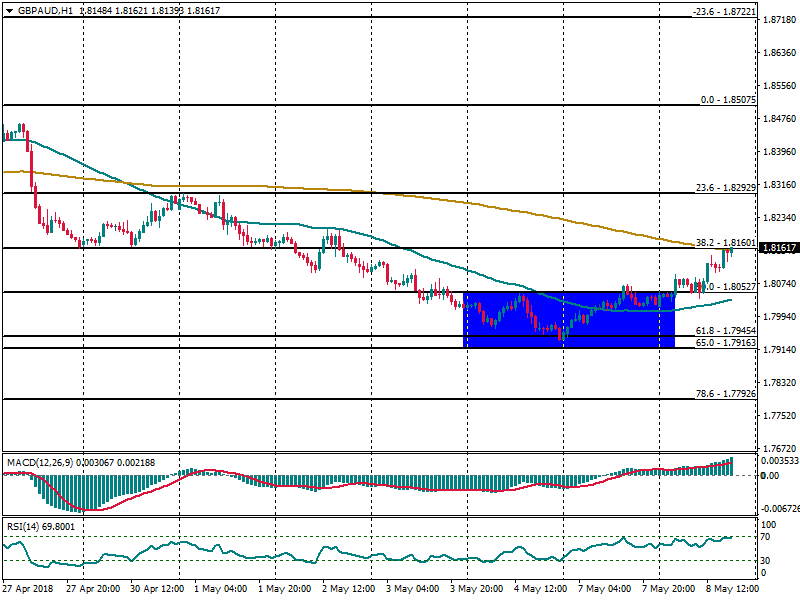Click the MACD 0.003533 scale value

coord(779,461)
